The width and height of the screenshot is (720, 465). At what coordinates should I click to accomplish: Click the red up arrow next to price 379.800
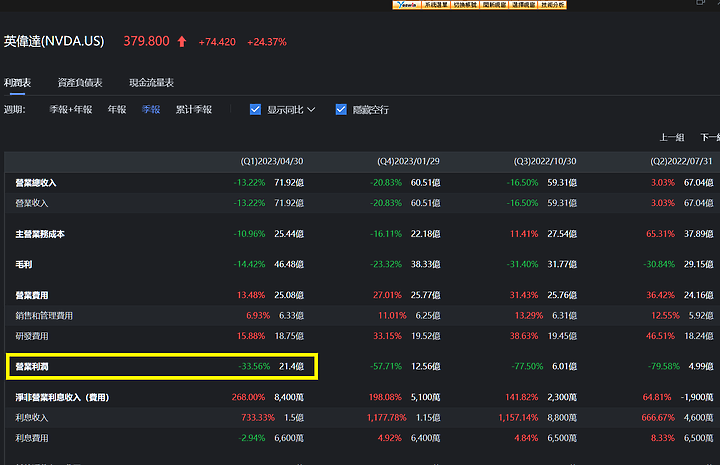tap(182, 41)
